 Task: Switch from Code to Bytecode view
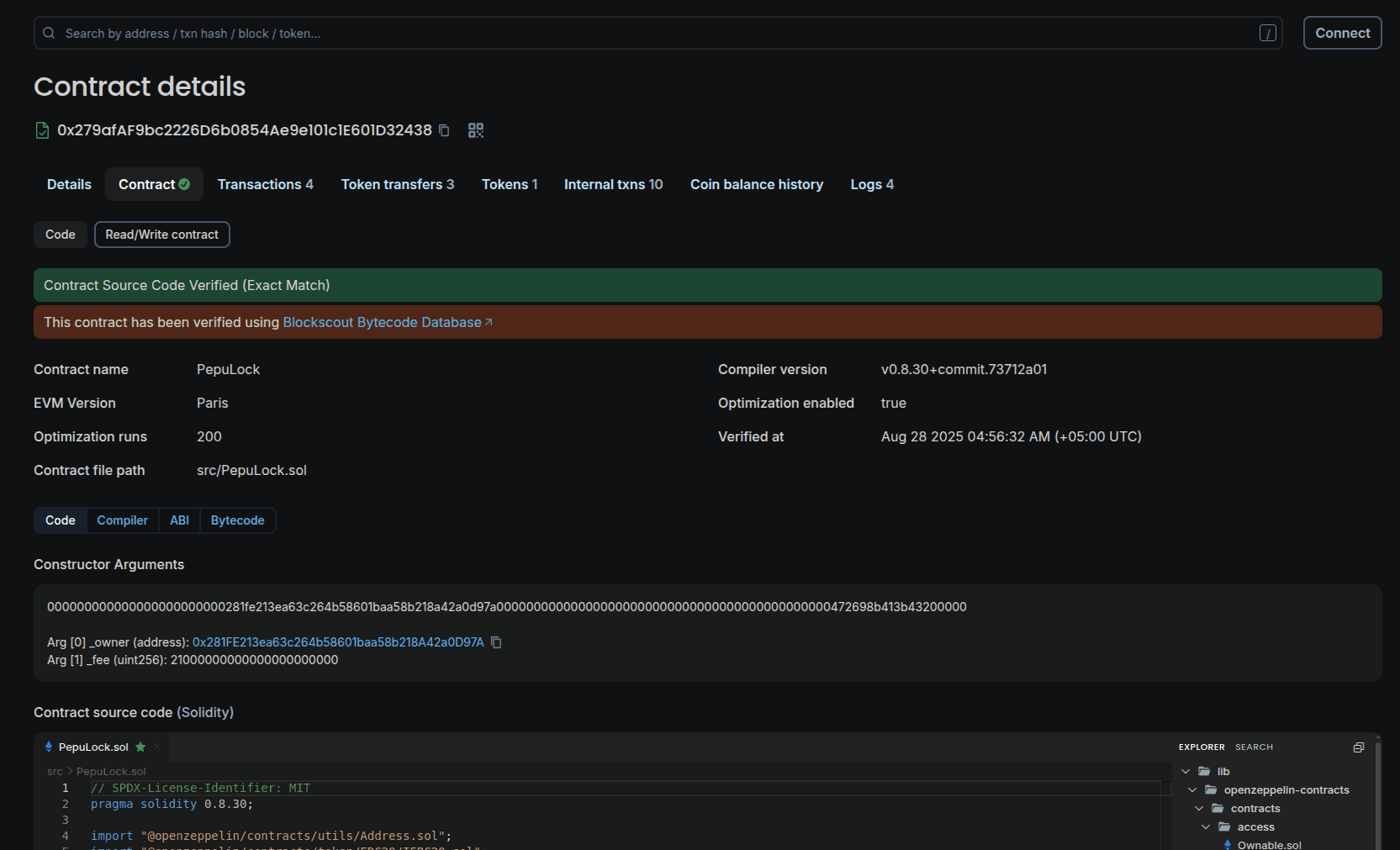(x=237, y=520)
